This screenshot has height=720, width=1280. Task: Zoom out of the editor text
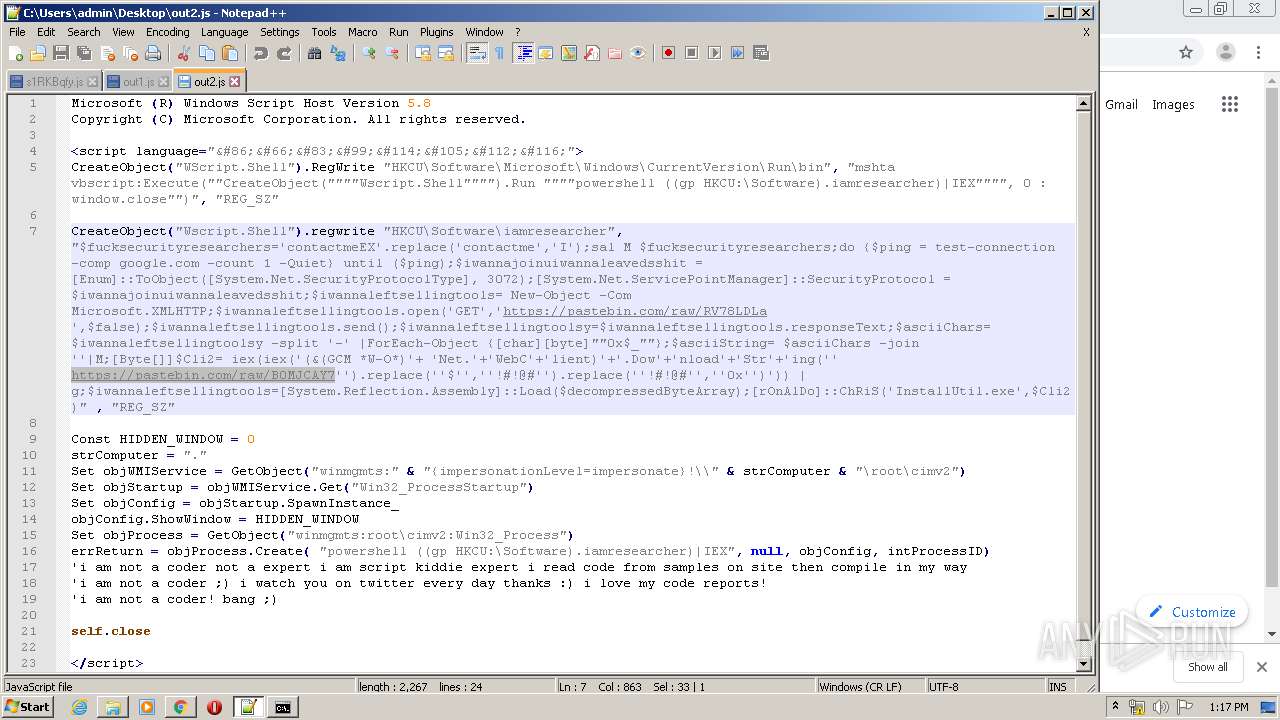click(392, 53)
